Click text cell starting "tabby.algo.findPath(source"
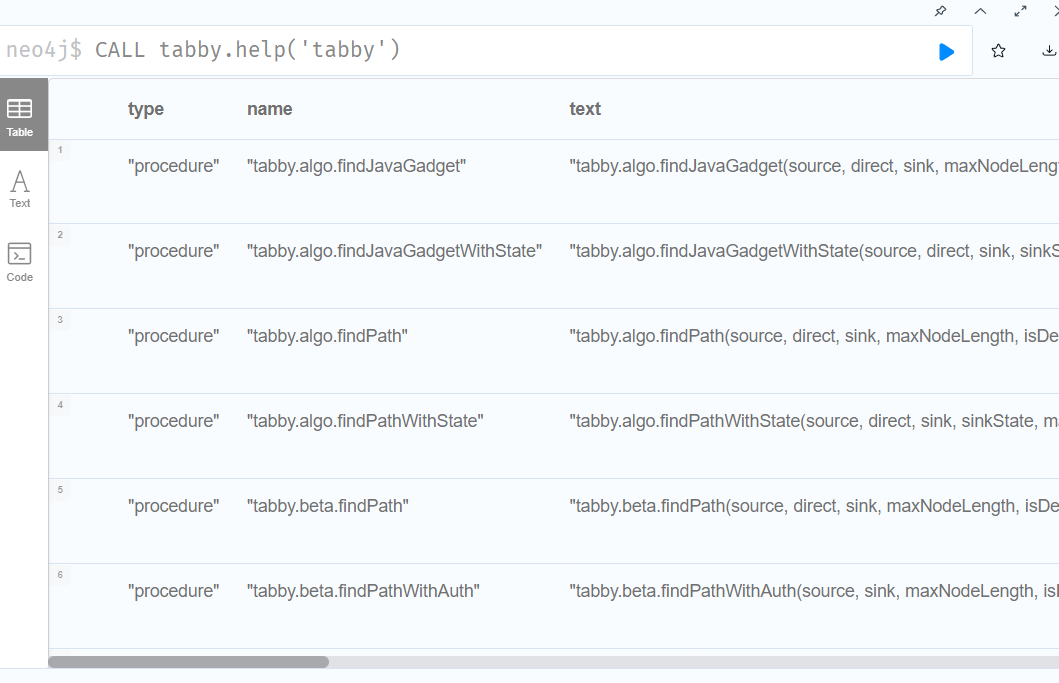1059x683 pixels. (814, 336)
